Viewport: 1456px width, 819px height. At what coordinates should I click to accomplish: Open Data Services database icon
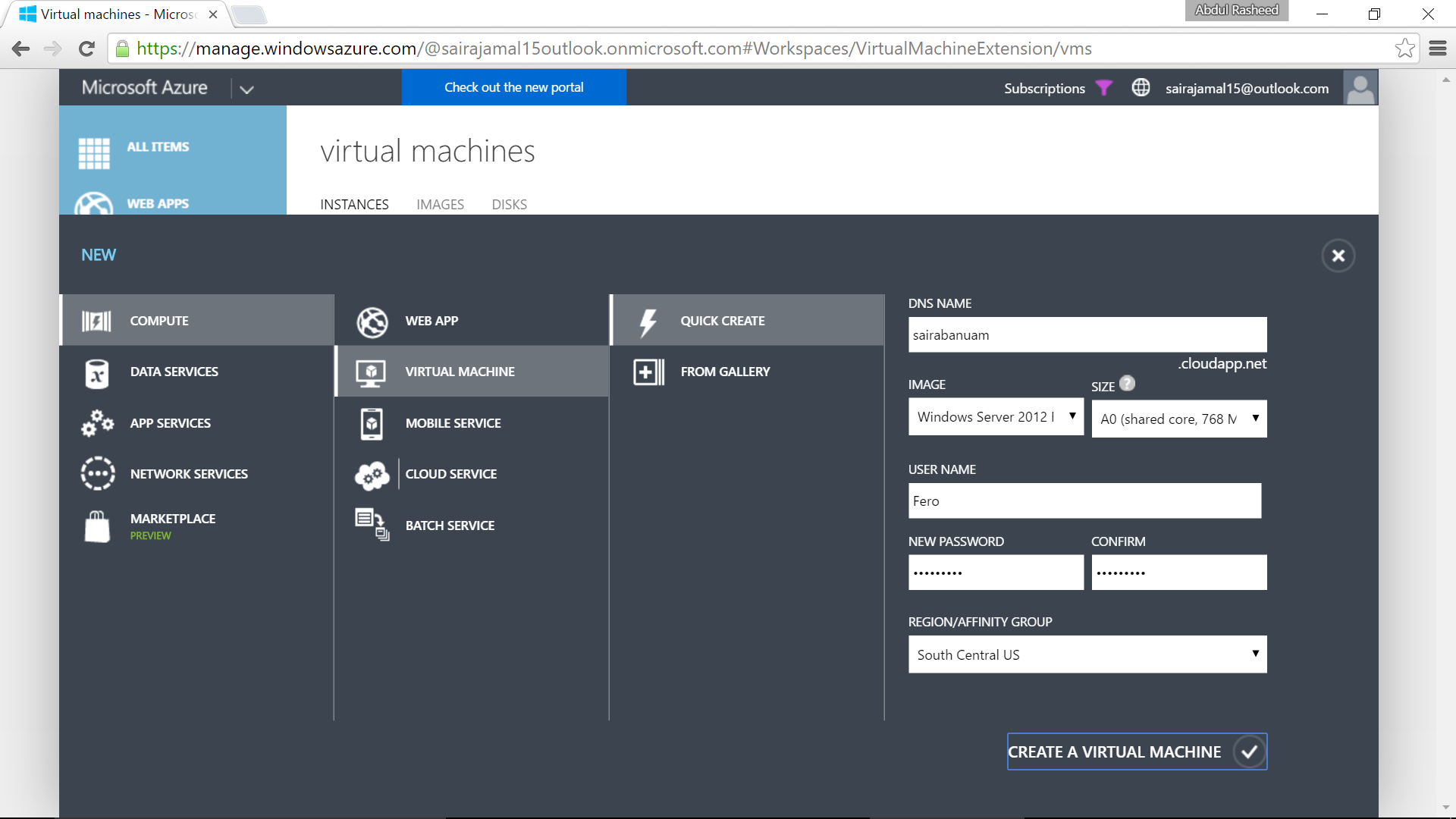point(97,374)
